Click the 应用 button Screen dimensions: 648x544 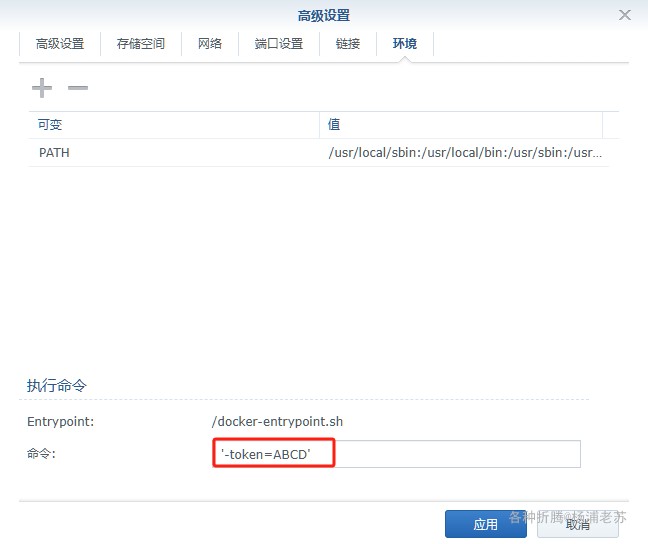point(486,524)
